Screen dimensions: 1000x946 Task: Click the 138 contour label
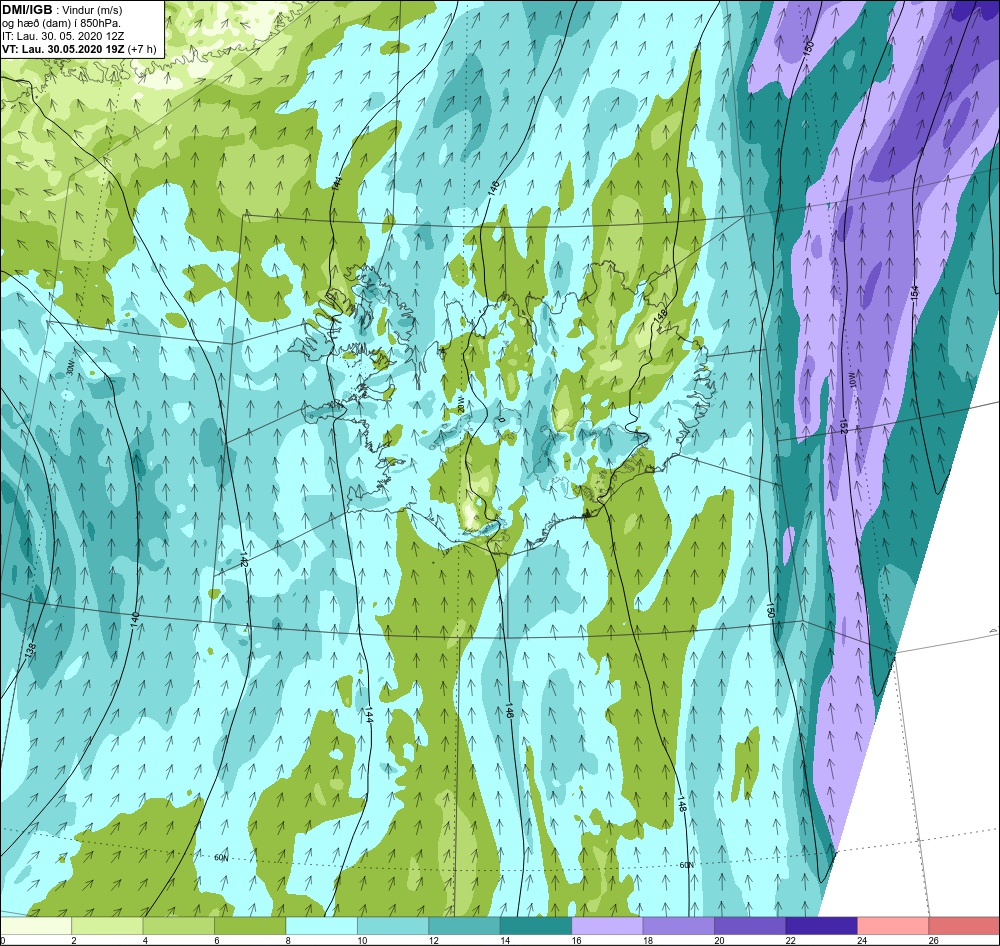click(x=31, y=651)
